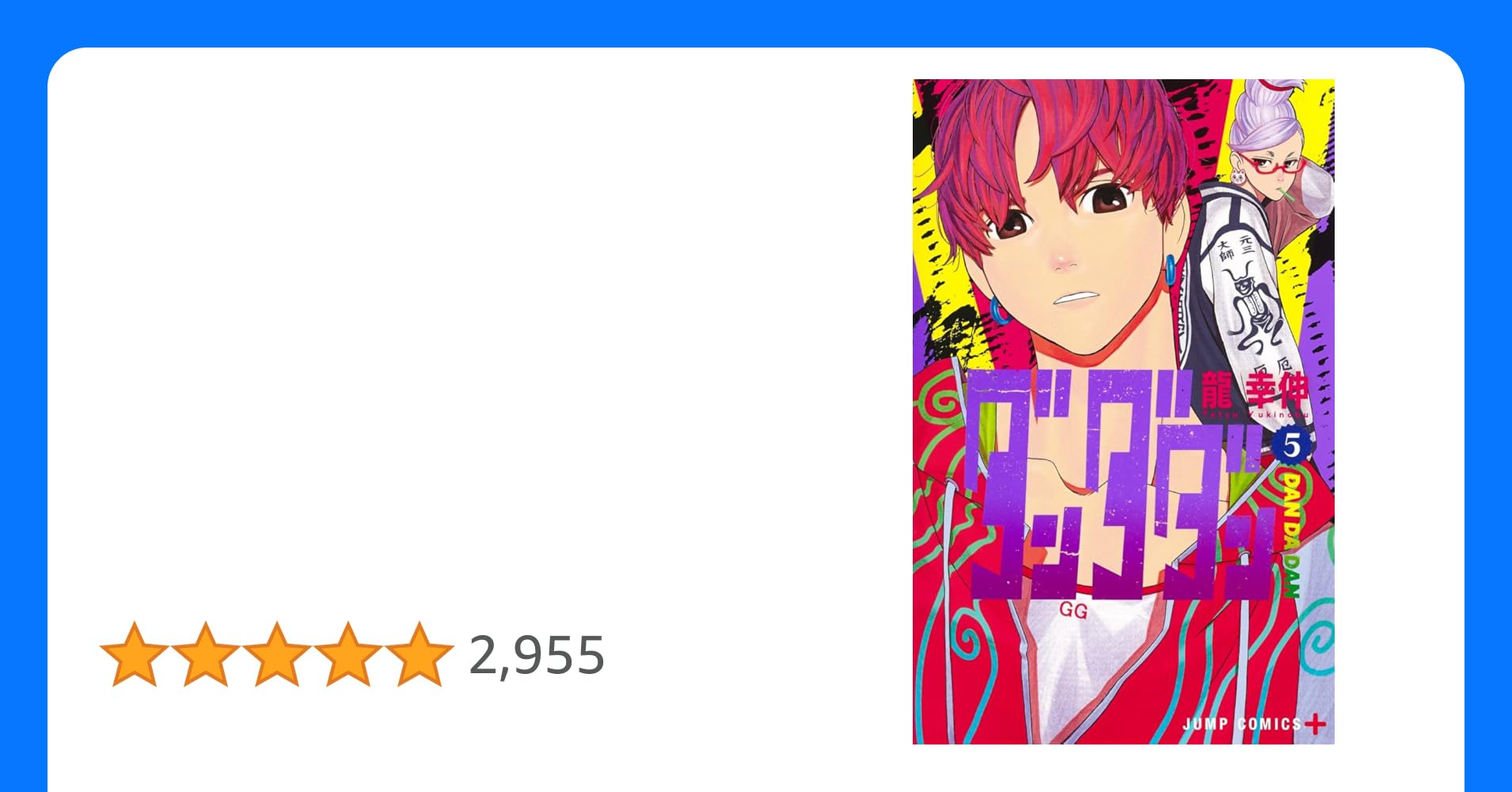Click the red plus sign beside JUMP COMICS
This screenshot has width=1512, height=792.
click(1316, 724)
